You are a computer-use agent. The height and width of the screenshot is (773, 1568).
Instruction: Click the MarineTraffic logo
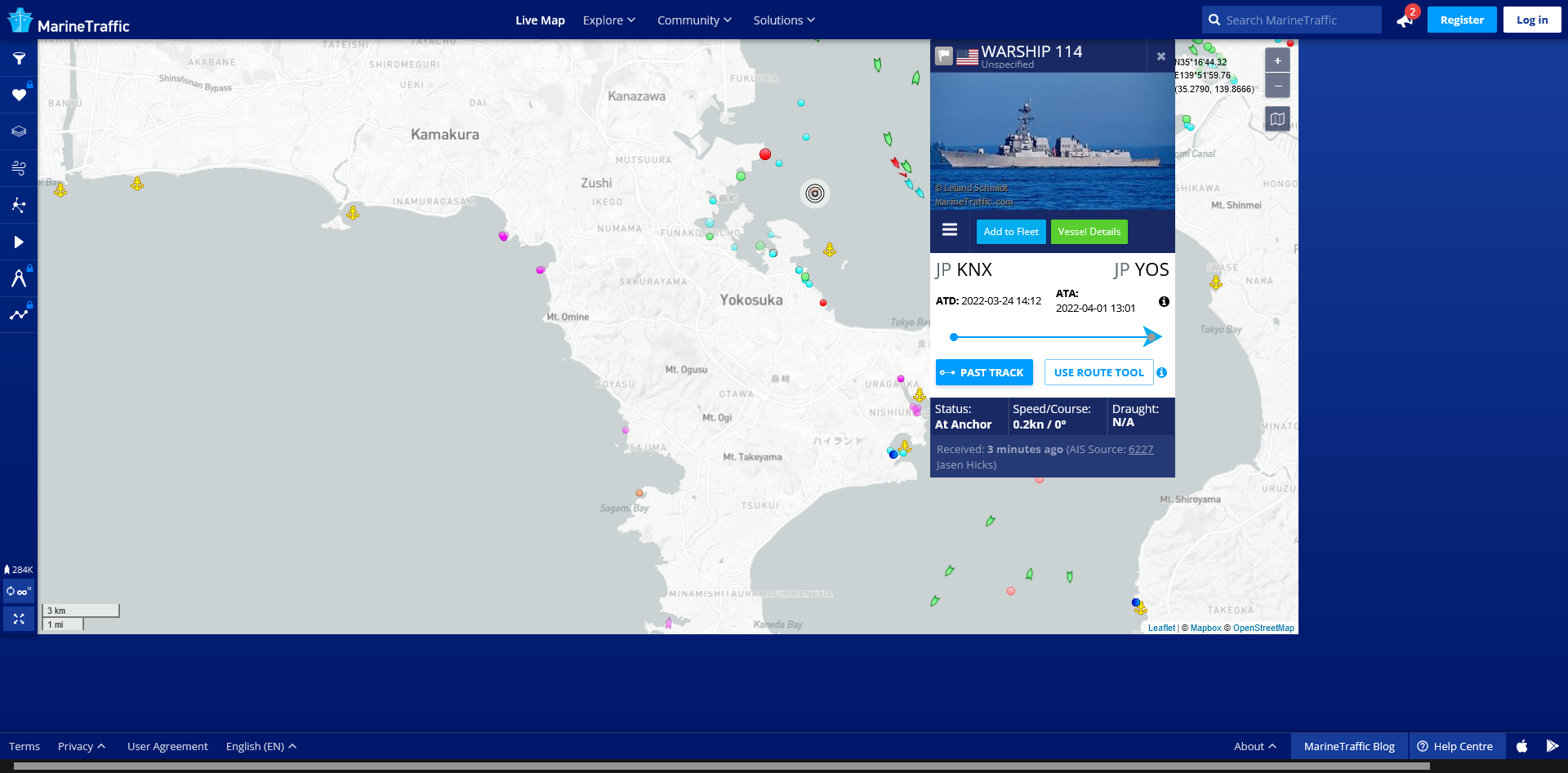69,21
